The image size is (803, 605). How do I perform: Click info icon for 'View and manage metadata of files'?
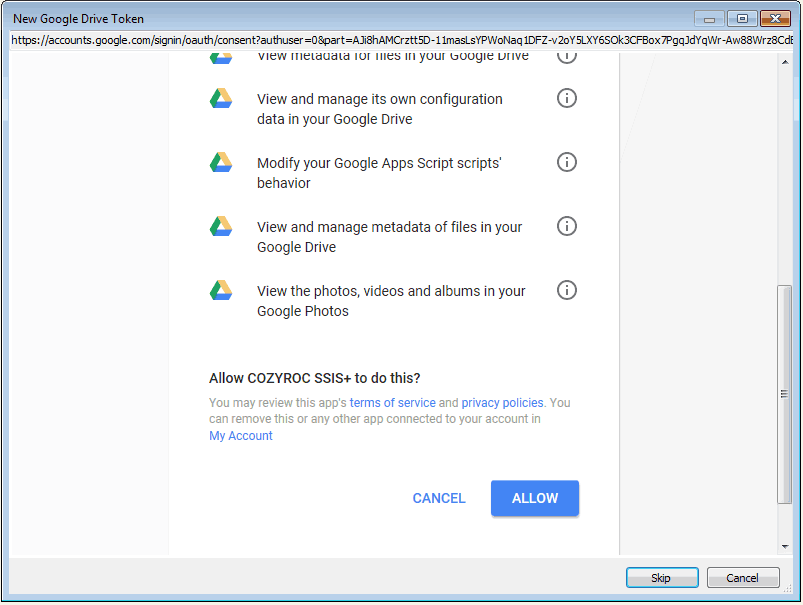click(x=566, y=226)
